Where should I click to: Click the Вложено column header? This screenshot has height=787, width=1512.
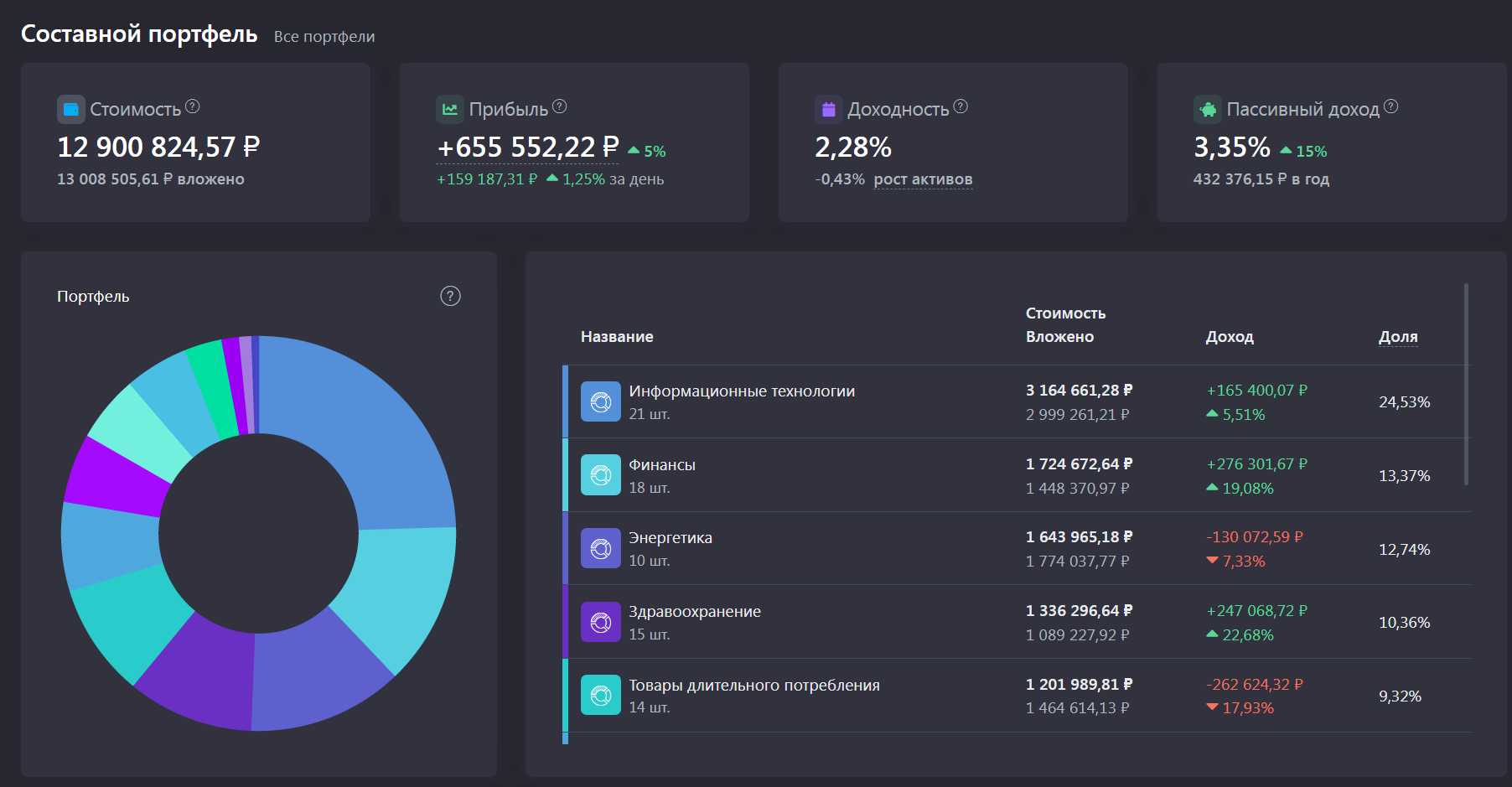point(1059,337)
